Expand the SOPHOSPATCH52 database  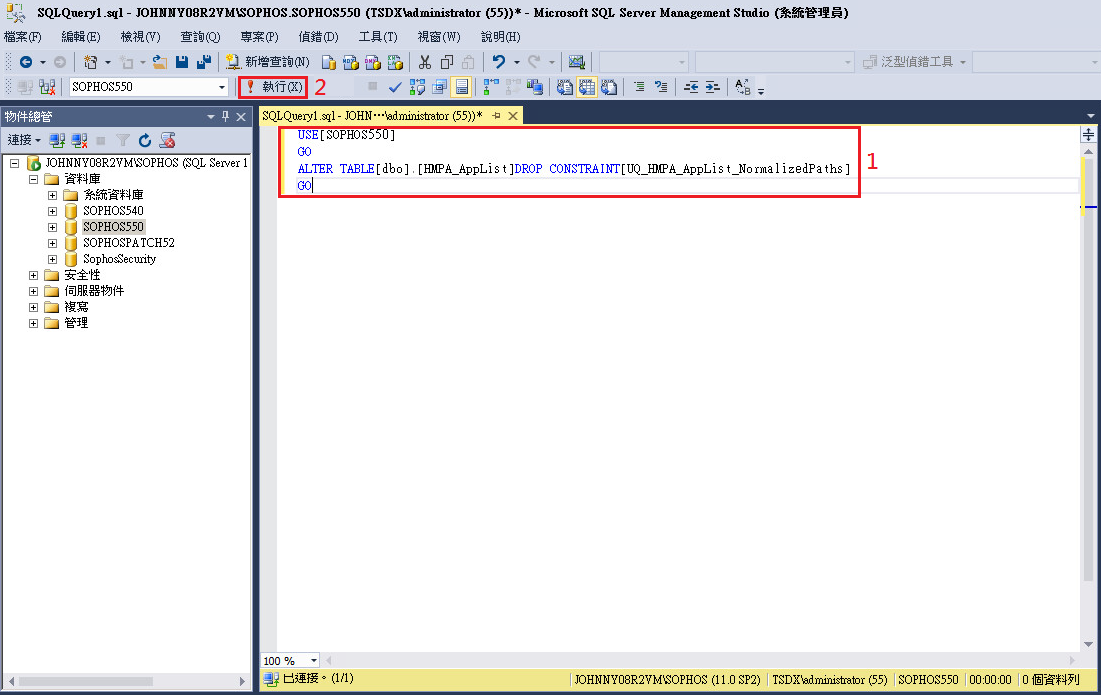pyautogui.click(x=52, y=244)
